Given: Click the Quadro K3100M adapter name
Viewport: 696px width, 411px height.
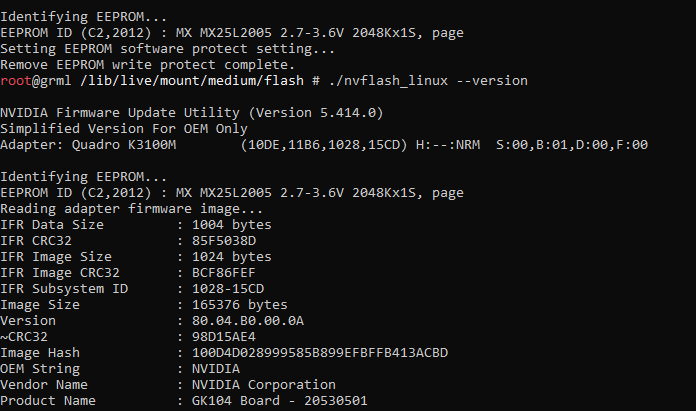Looking at the screenshot, I should click(x=124, y=145).
